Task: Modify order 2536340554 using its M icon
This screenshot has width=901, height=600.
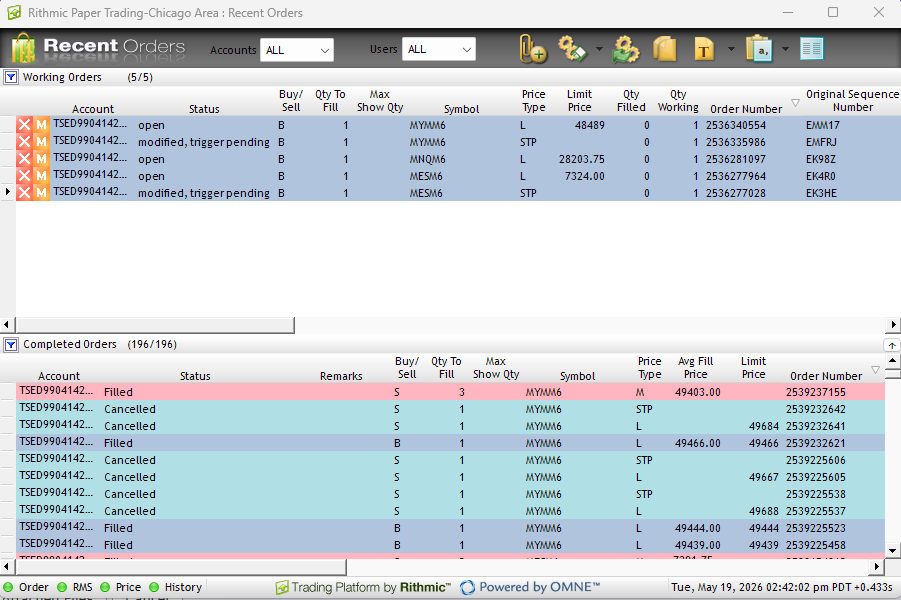Action: (41, 125)
